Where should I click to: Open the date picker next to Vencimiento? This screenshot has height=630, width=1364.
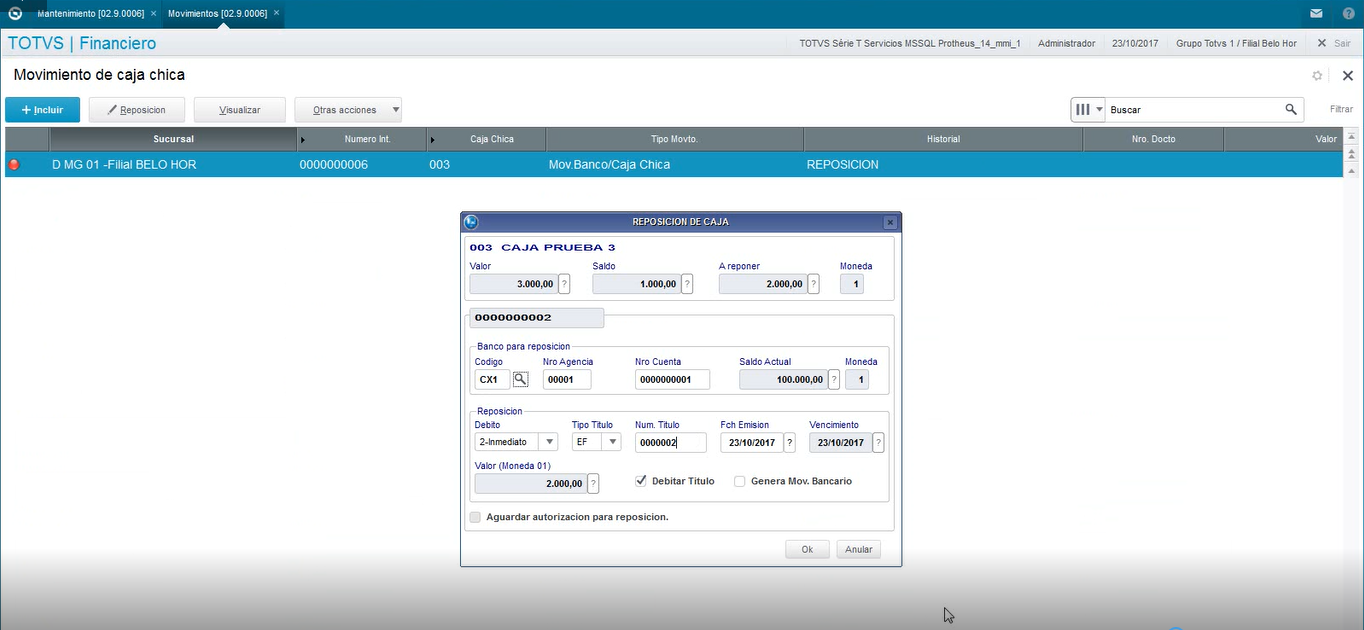878,443
